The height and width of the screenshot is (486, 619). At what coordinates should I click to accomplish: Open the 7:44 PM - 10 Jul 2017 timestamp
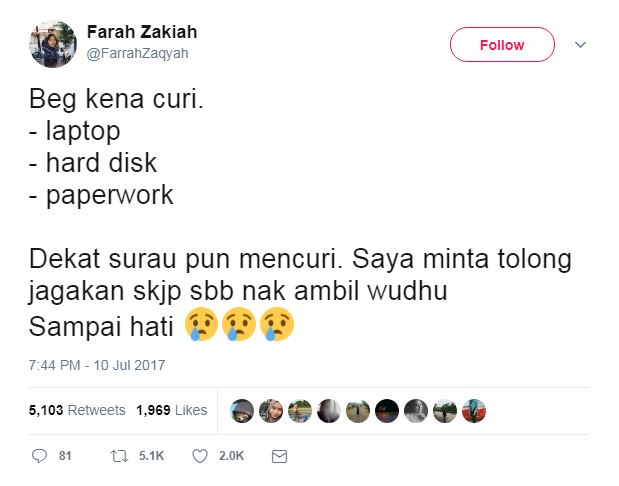coord(97,365)
